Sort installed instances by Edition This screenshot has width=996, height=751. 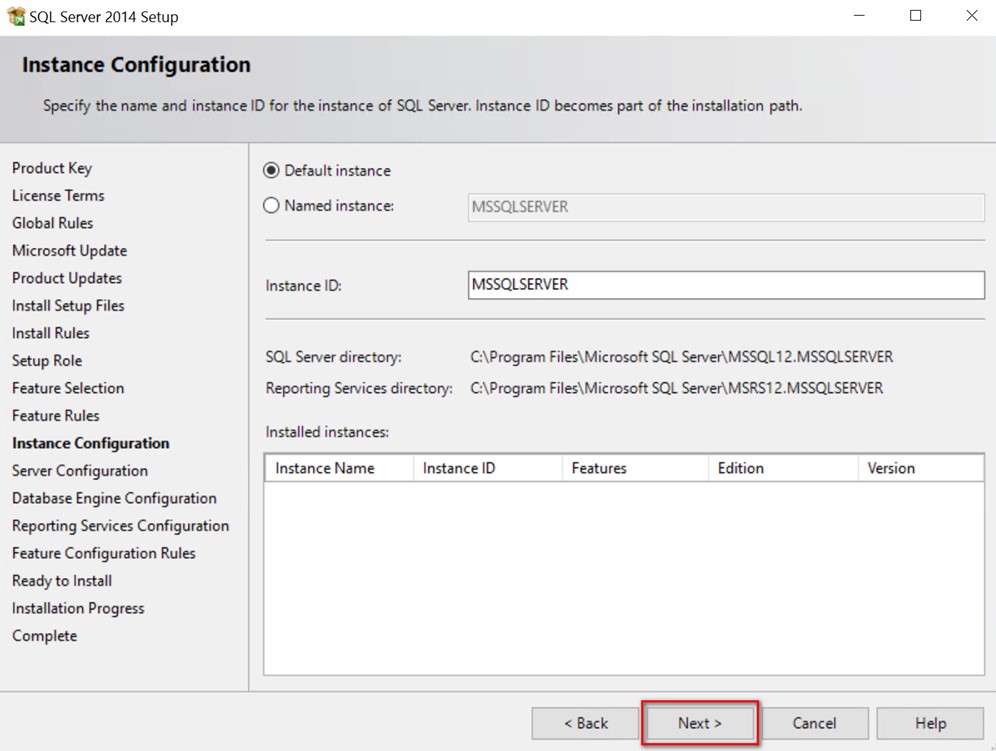pos(783,468)
